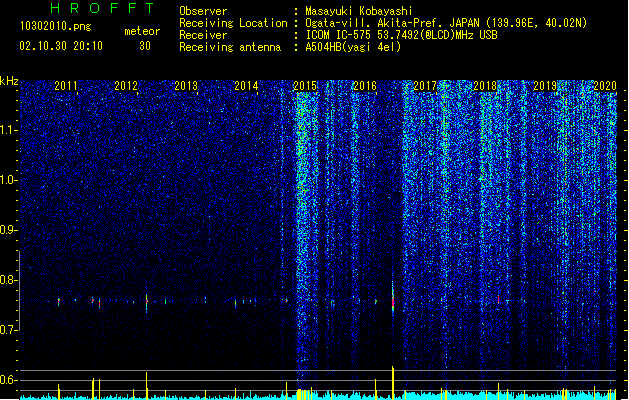Click the 2016 time marker
The width and height of the screenshot is (629, 400).
coord(365,86)
